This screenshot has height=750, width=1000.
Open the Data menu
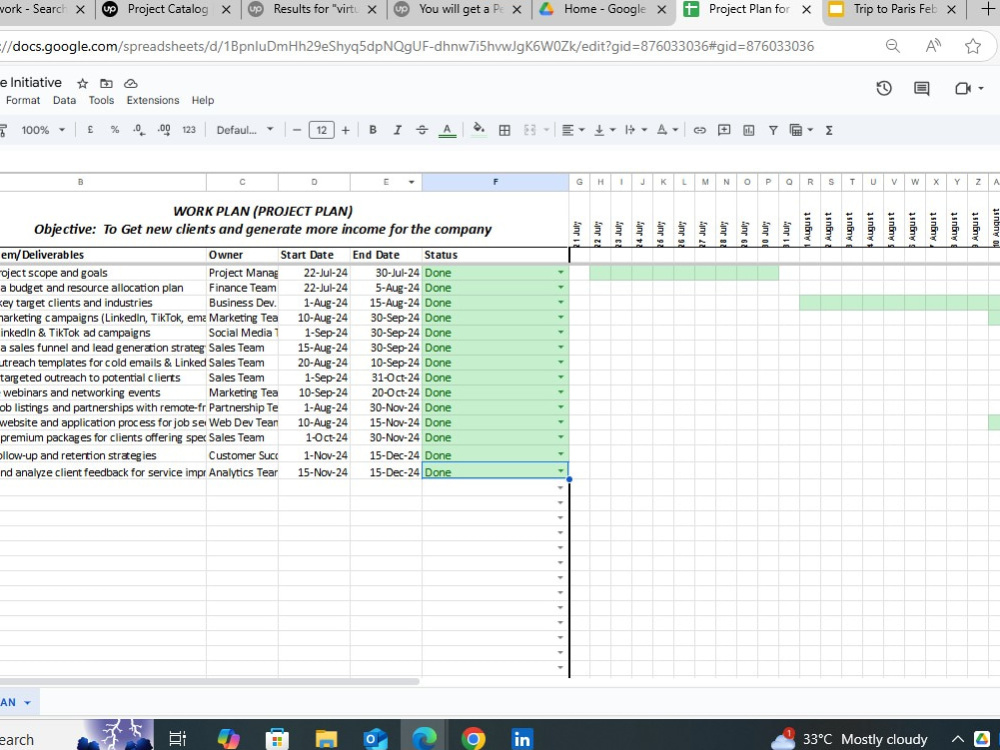tap(64, 100)
